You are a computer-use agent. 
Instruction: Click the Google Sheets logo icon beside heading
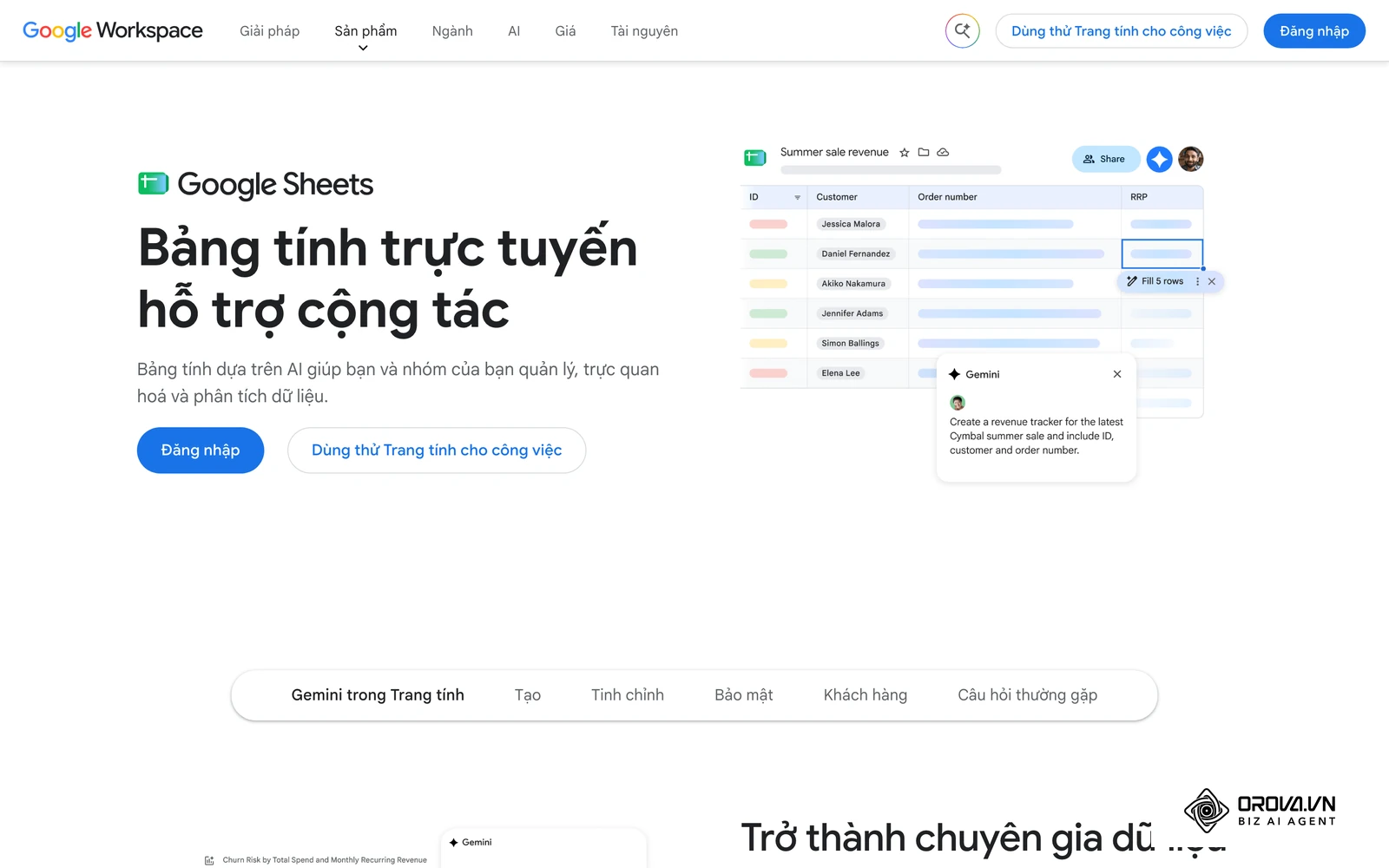click(x=154, y=183)
